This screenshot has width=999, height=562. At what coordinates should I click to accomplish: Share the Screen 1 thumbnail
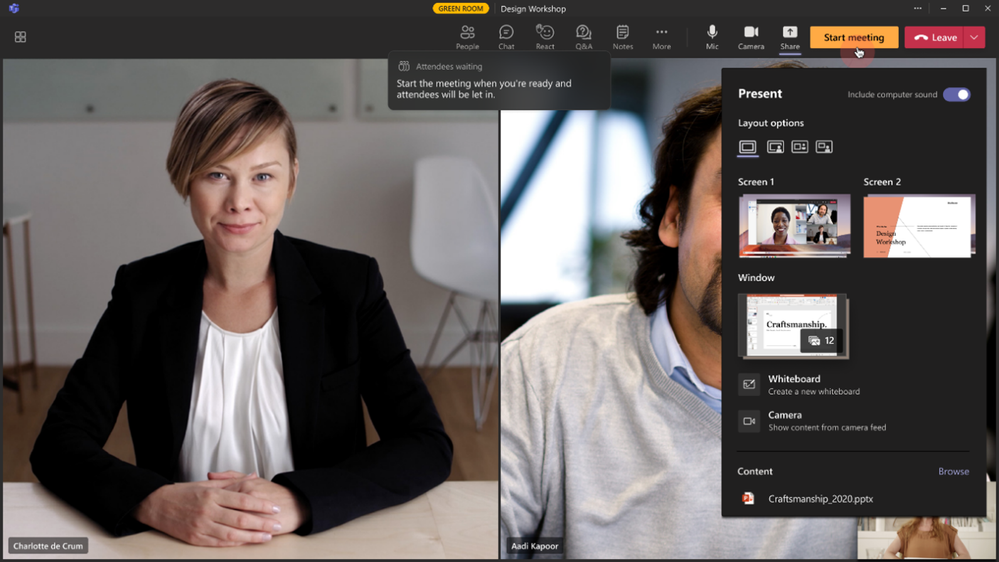(794, 226)
